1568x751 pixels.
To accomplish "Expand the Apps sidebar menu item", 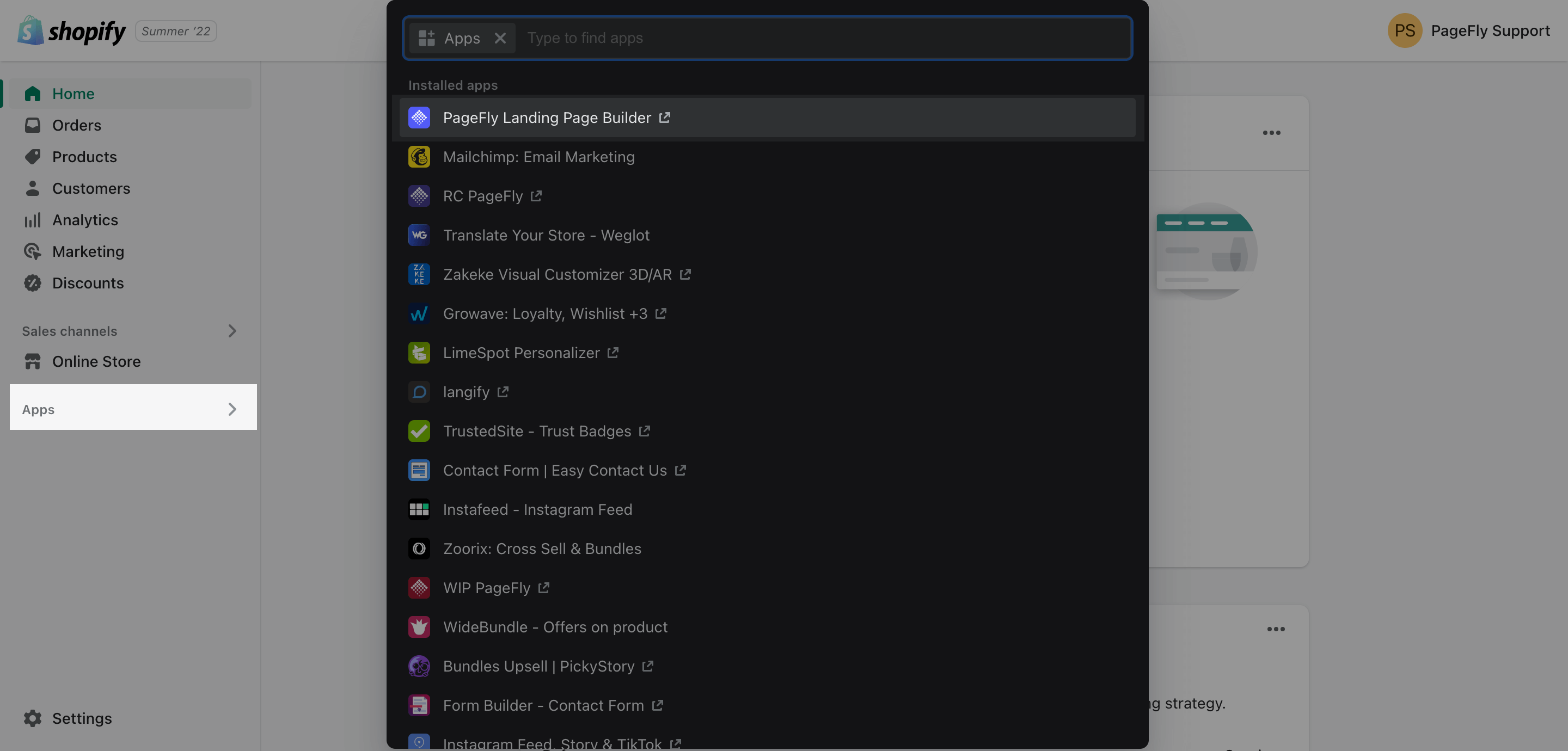I will click(x=232, y=408).
